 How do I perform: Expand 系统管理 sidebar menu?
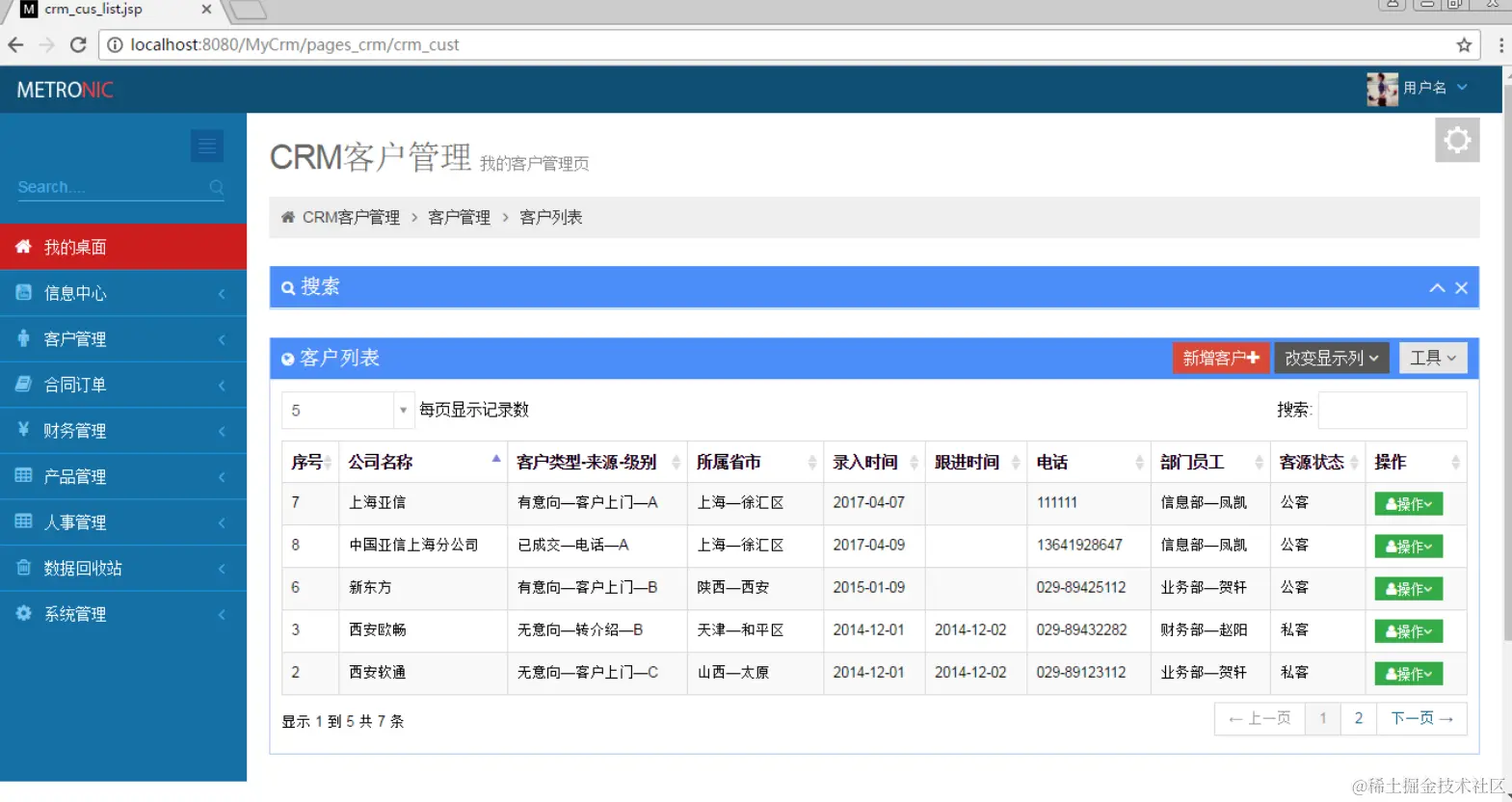(x=123, y=613)
